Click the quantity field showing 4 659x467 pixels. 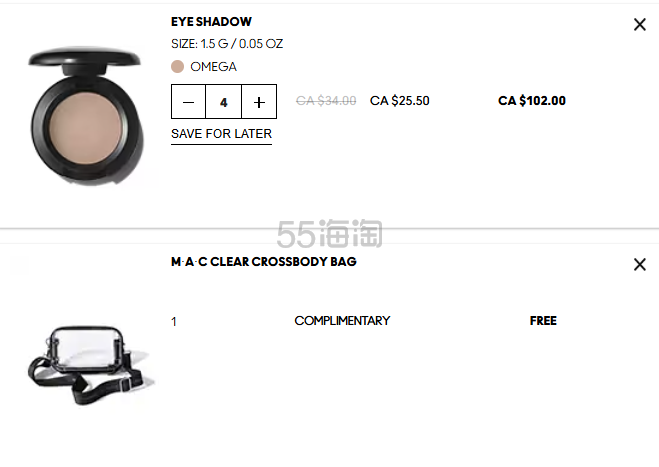(x=224, y=102)
